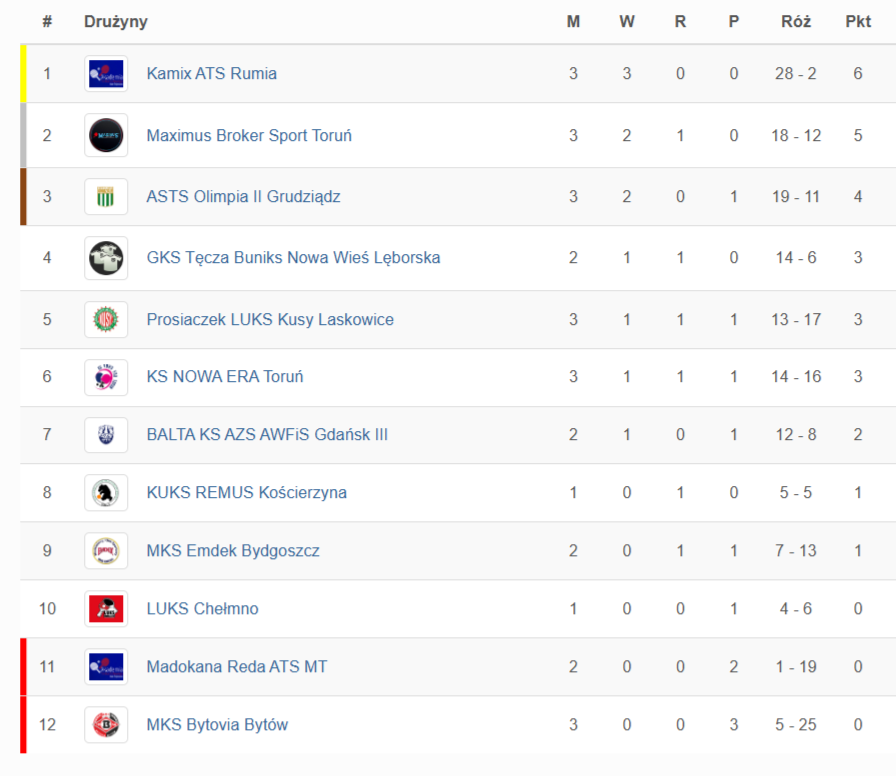Click the BALTA KS AZS AWFiS logo
This screenshot has height=776, width=896.
pos(106,435)
